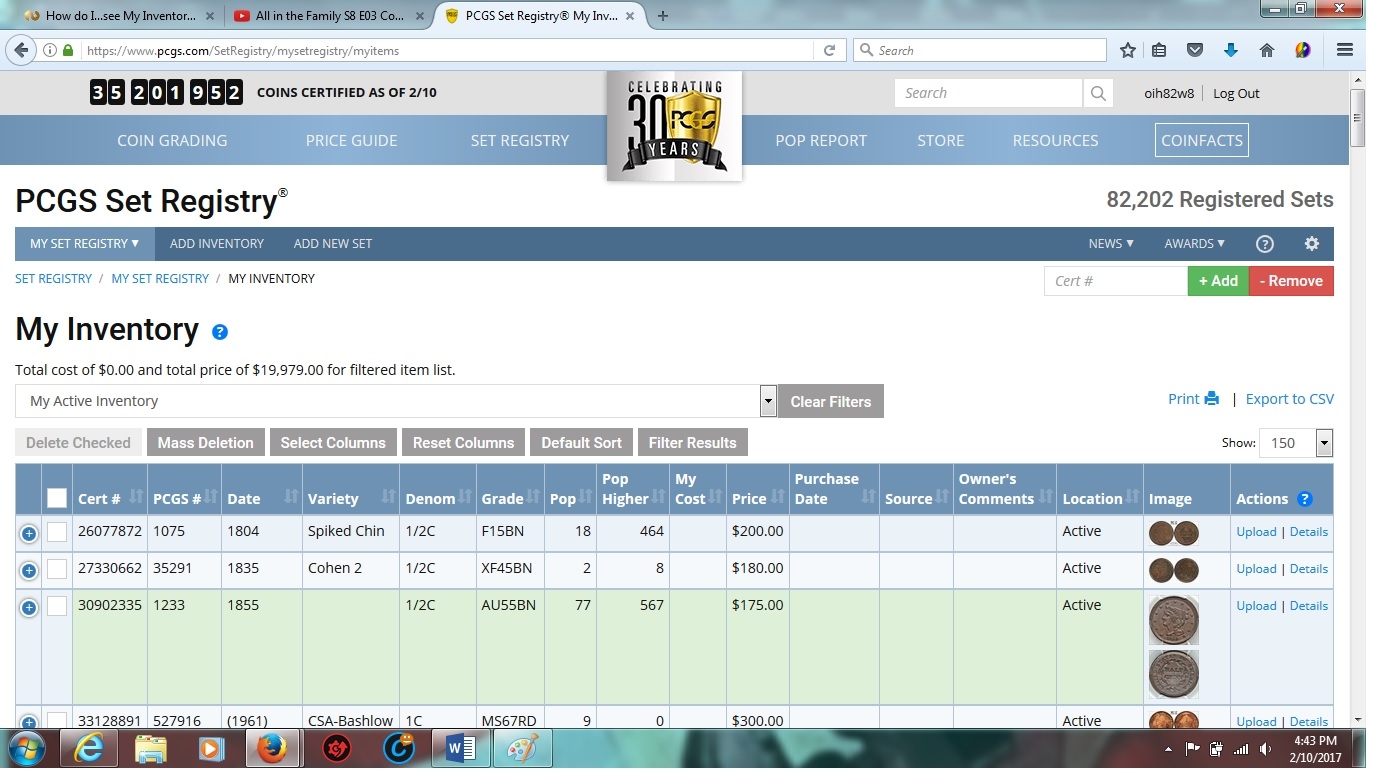Click Details link for cert 27330662

point(1309,569)
